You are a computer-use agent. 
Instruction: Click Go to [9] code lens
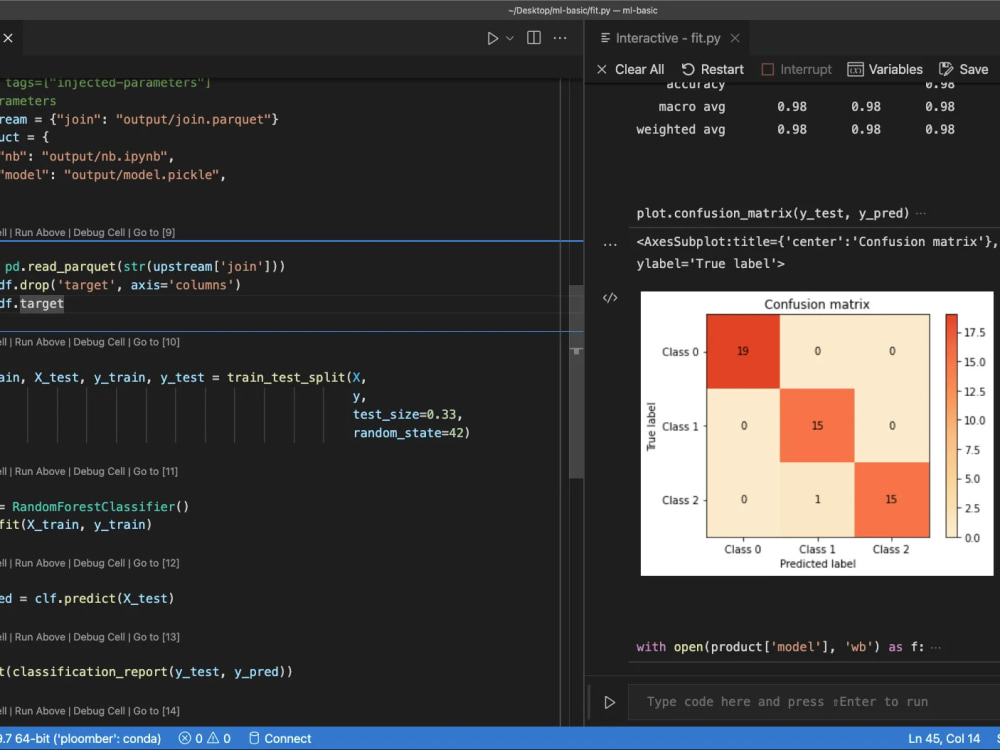tap(154, 233)
